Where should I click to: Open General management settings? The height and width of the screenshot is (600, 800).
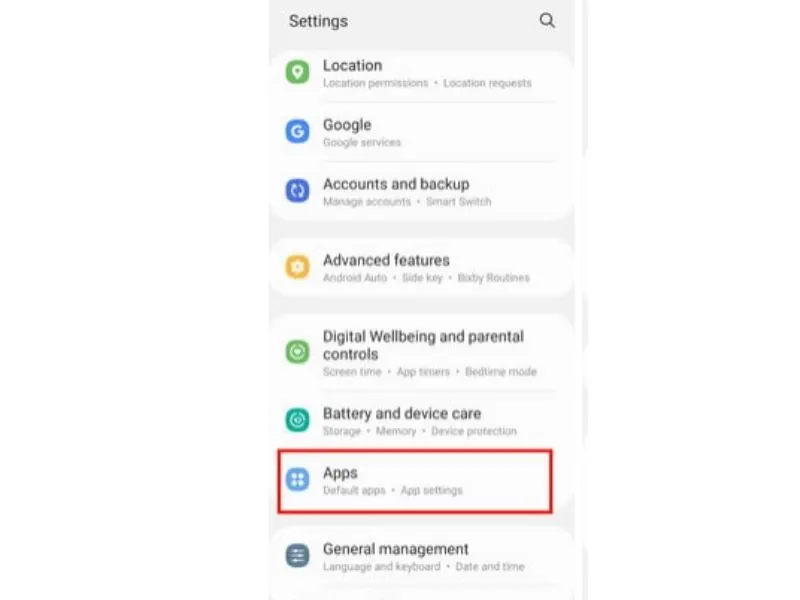pos(421,556)
